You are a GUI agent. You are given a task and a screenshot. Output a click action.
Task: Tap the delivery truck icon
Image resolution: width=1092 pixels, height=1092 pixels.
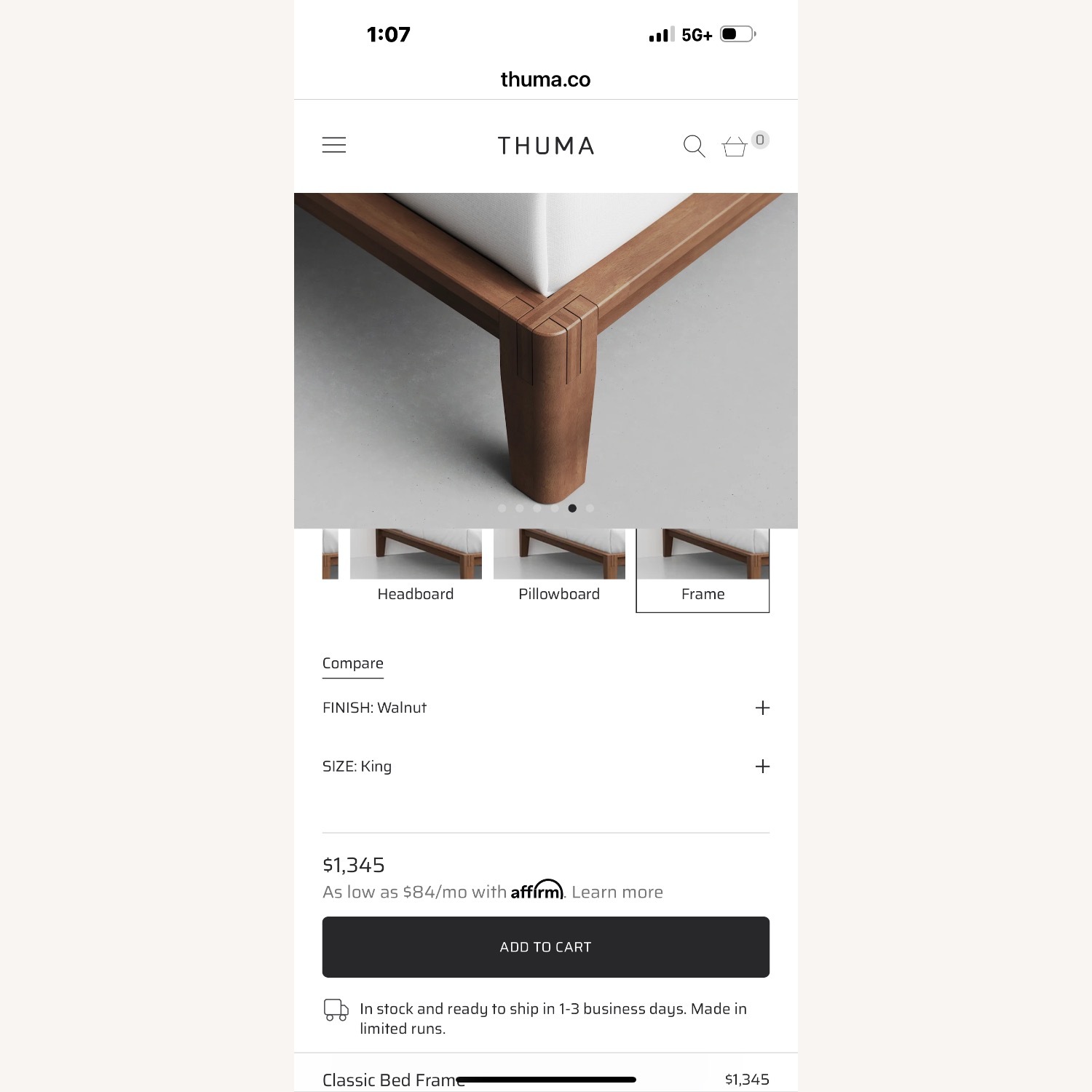click(x=336, y=1010)
